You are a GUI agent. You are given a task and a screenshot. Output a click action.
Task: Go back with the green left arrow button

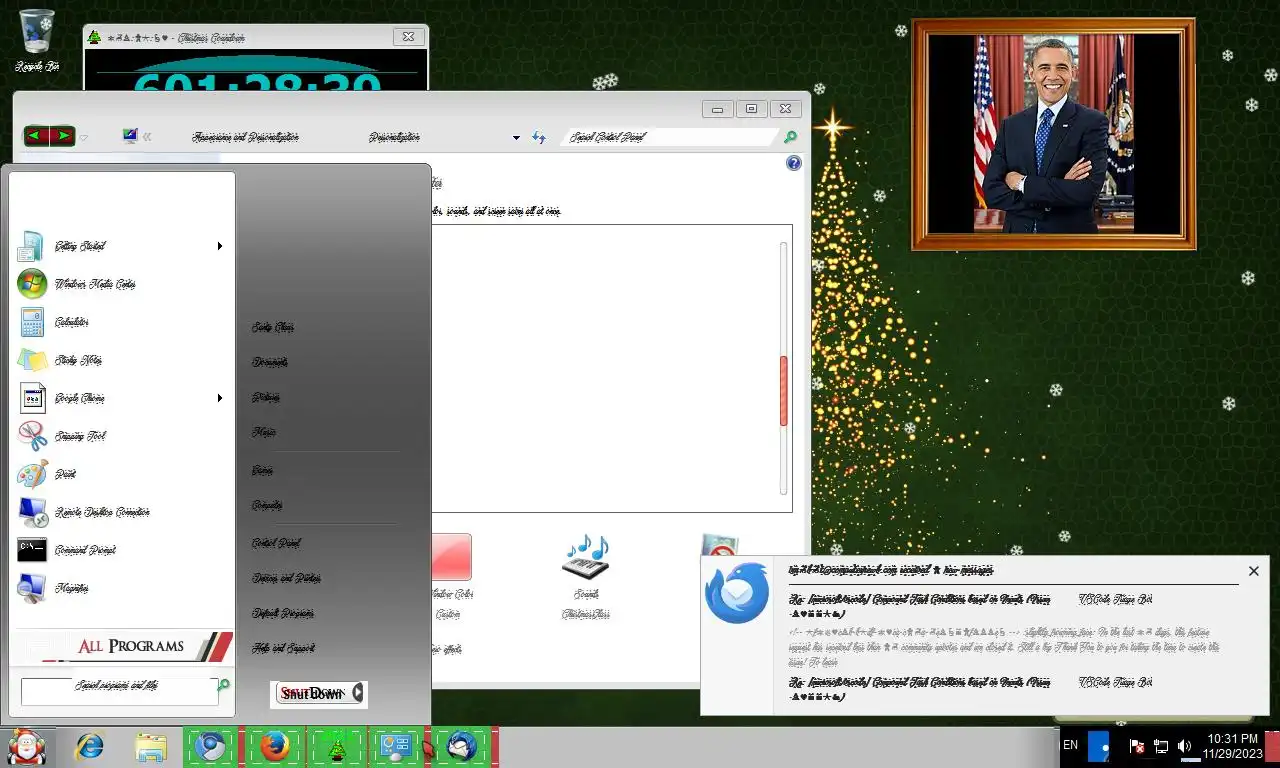pyautogui.click(x=37, y=136)
